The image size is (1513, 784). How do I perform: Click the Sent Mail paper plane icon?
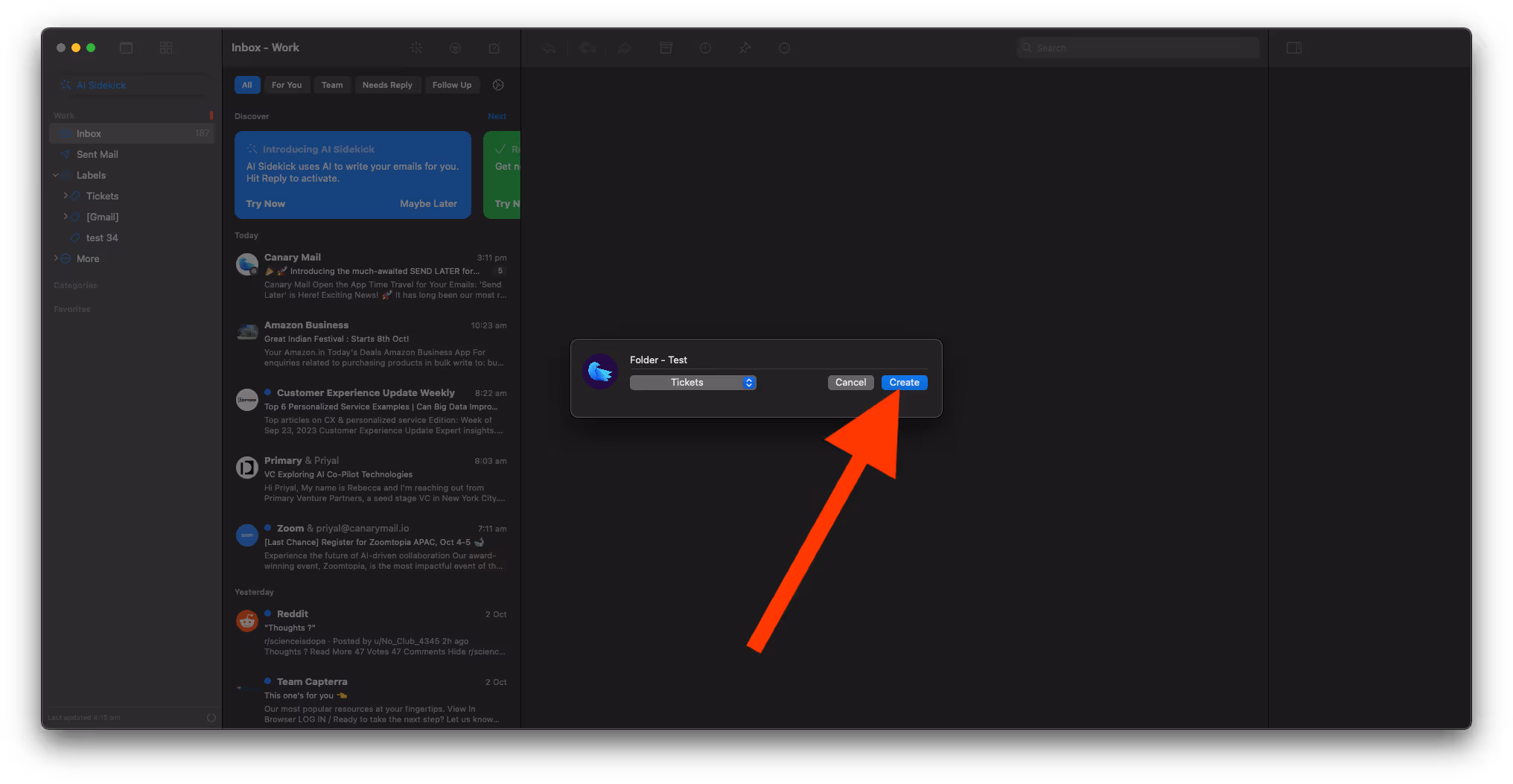pos(66,154)
